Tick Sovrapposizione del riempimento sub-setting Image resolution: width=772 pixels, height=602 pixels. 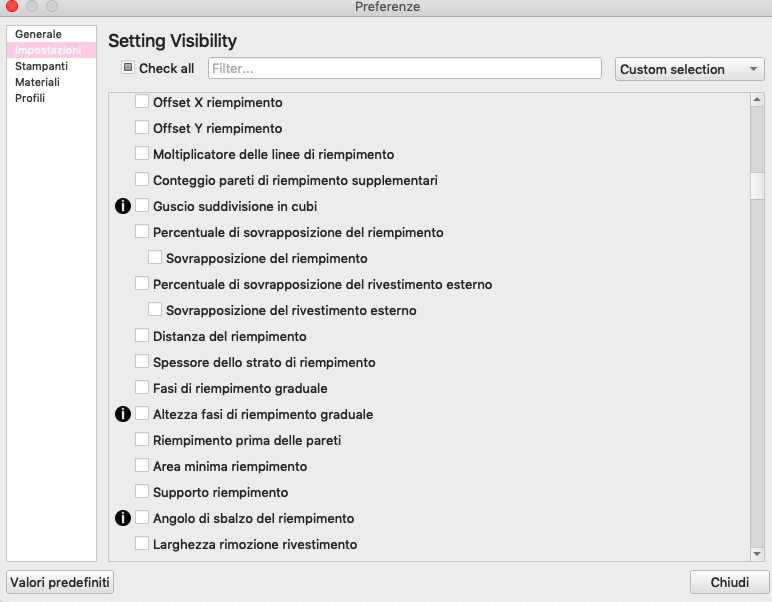pos(155,258)
